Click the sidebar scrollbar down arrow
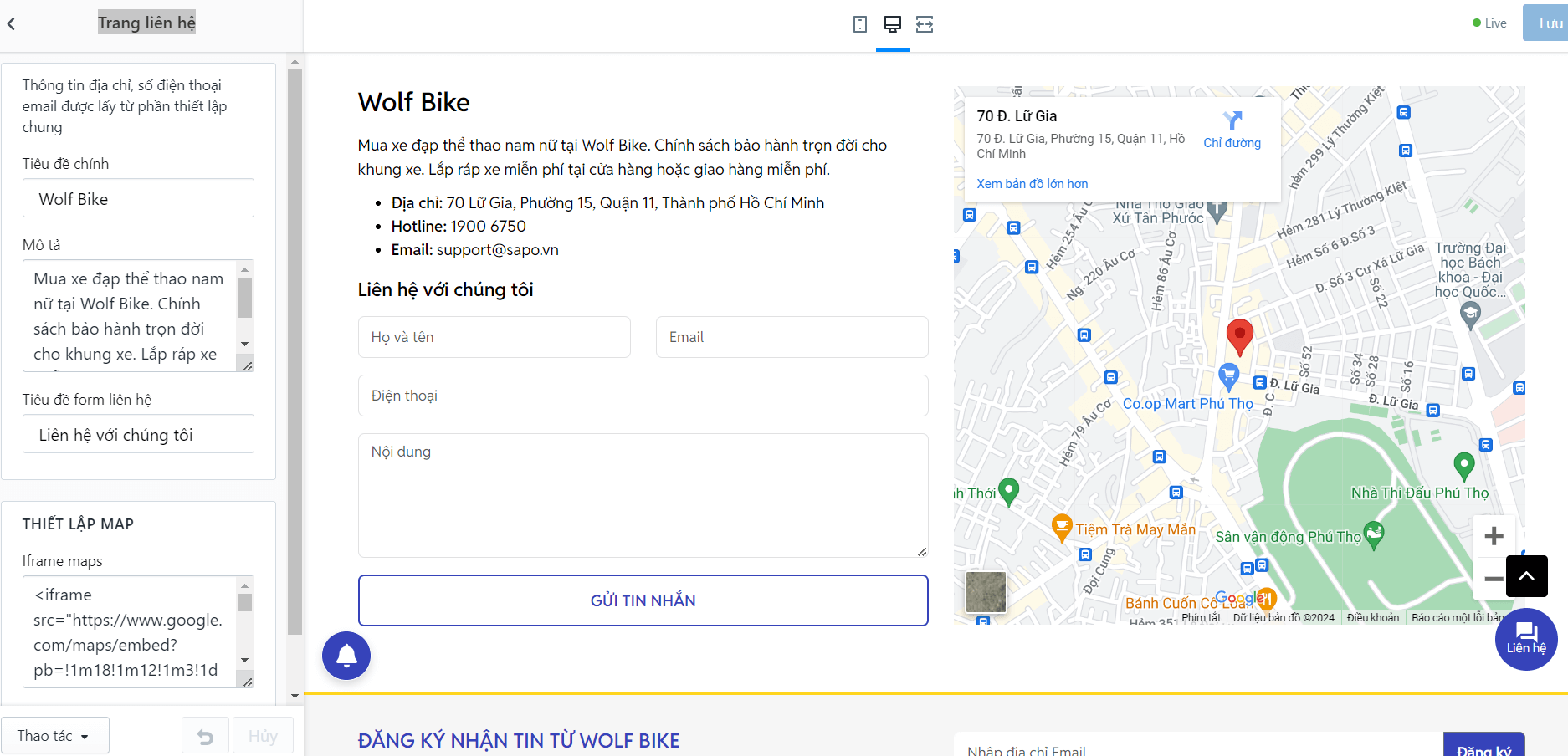Image resolution: width=1568 pixels, height=756 pixels. click(x=295, y=695)
